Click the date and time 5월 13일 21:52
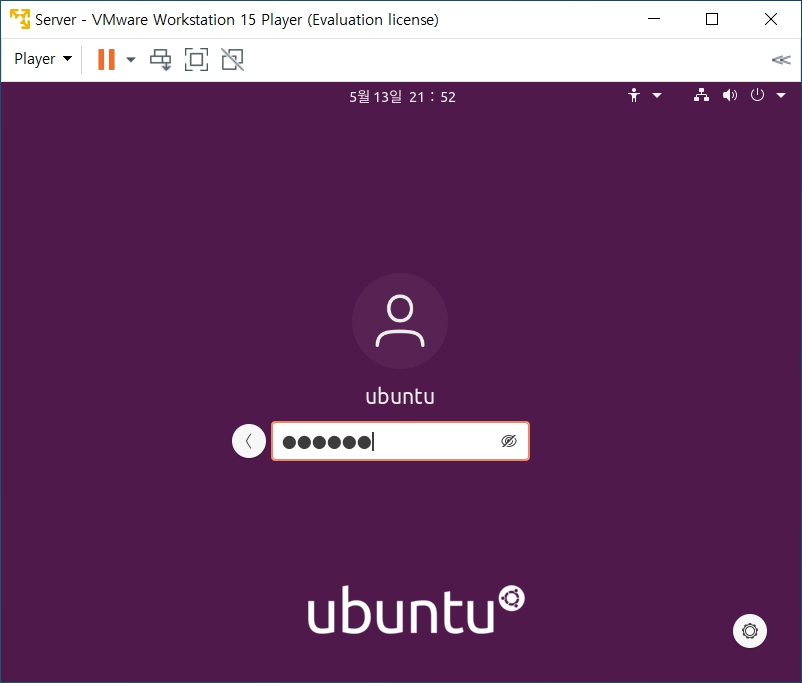 (x=402, y=97)
